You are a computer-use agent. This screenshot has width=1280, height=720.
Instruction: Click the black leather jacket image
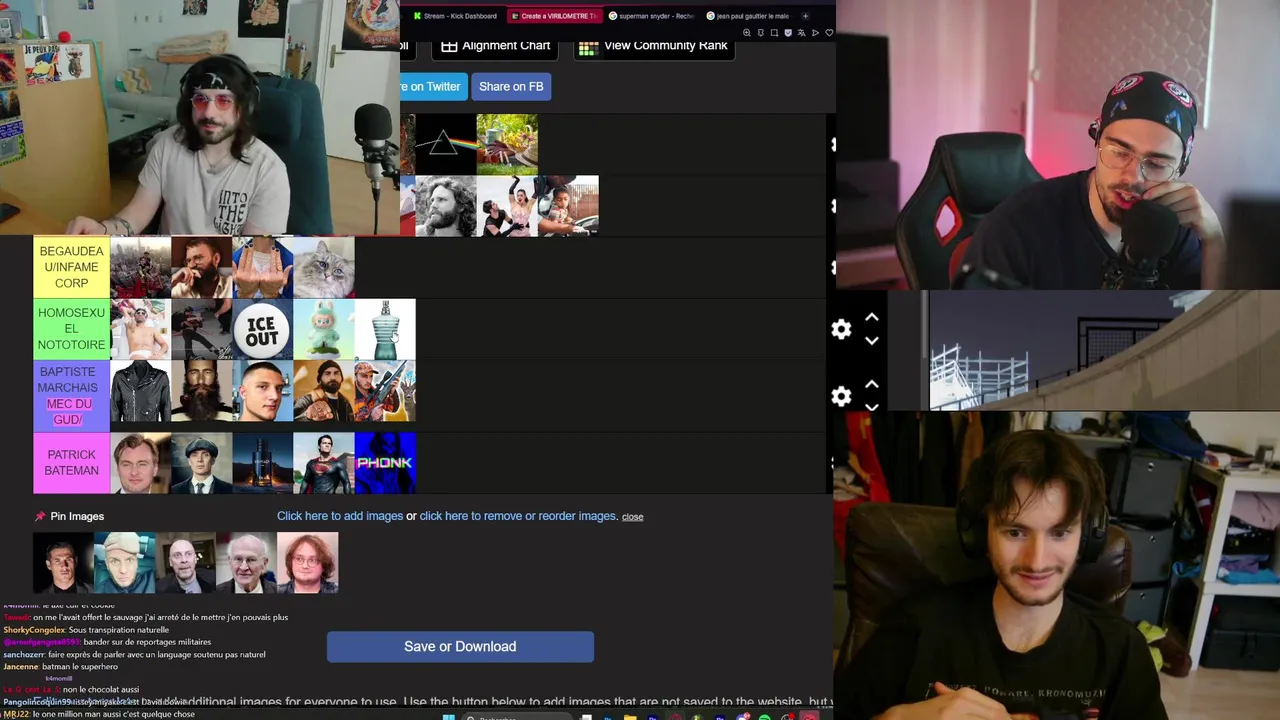point(140,391)
